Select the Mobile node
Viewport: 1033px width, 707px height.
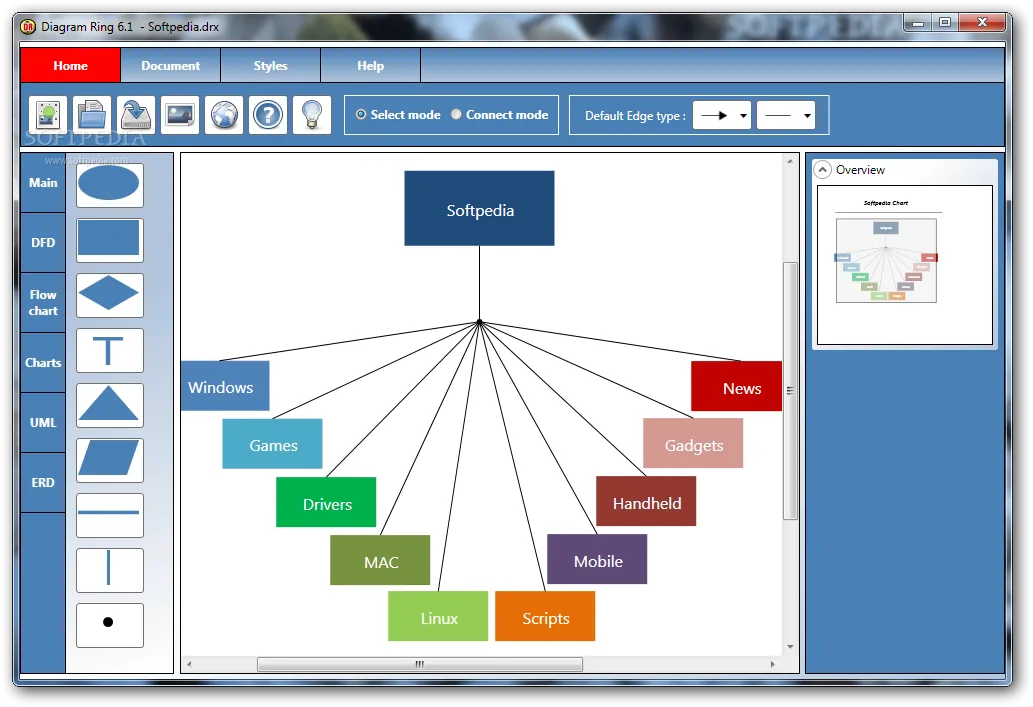(597, 559)
